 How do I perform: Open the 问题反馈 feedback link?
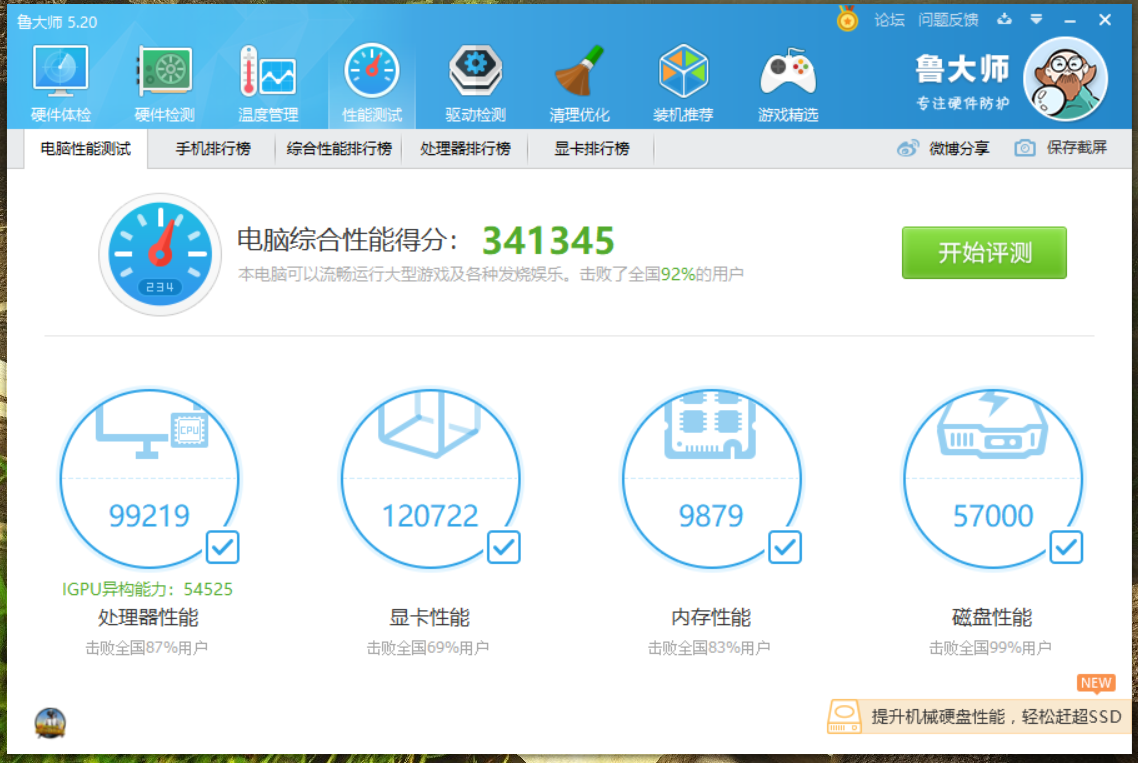point(948,20)
